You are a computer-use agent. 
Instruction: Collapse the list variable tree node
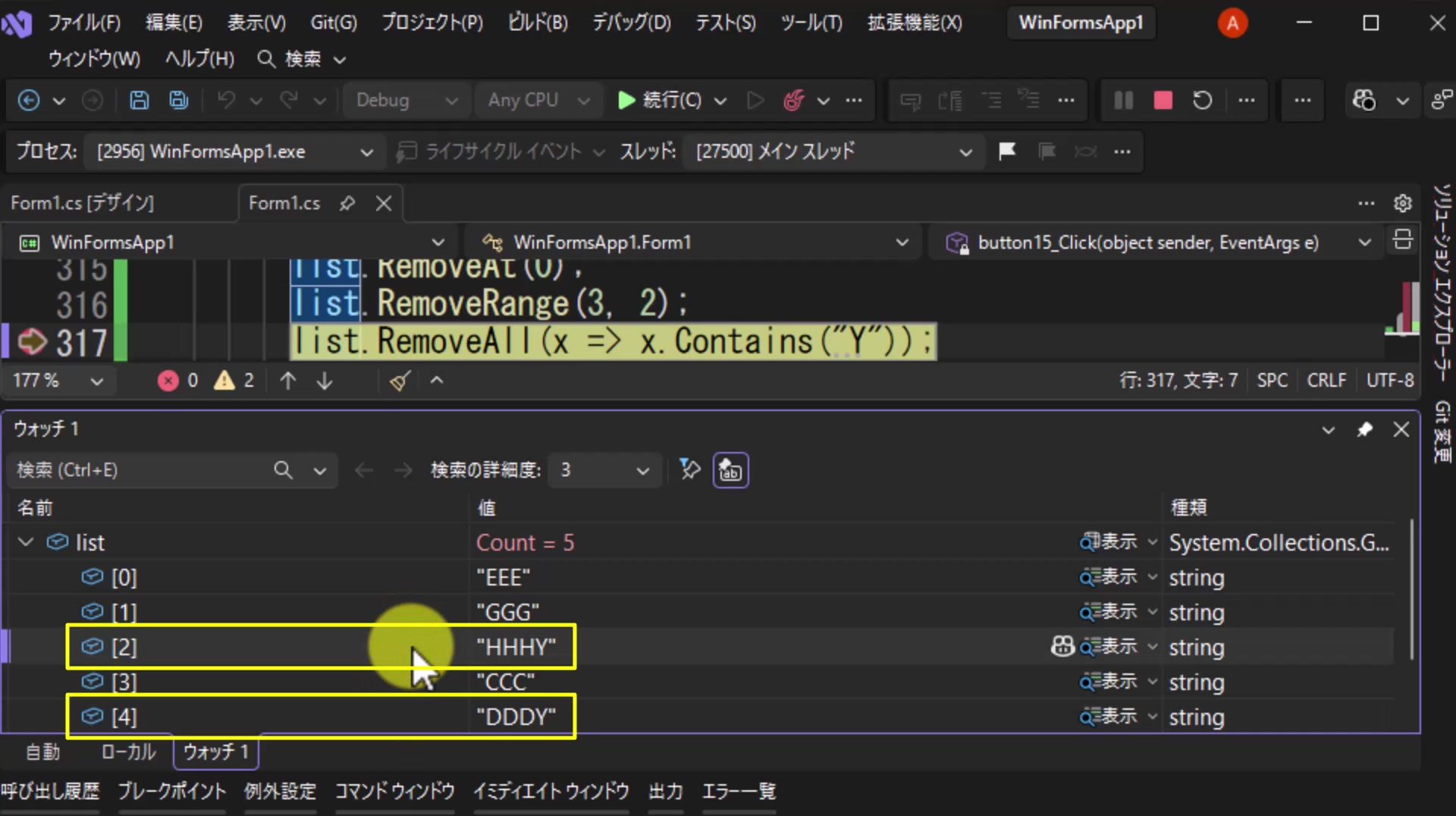pos(26,542)
